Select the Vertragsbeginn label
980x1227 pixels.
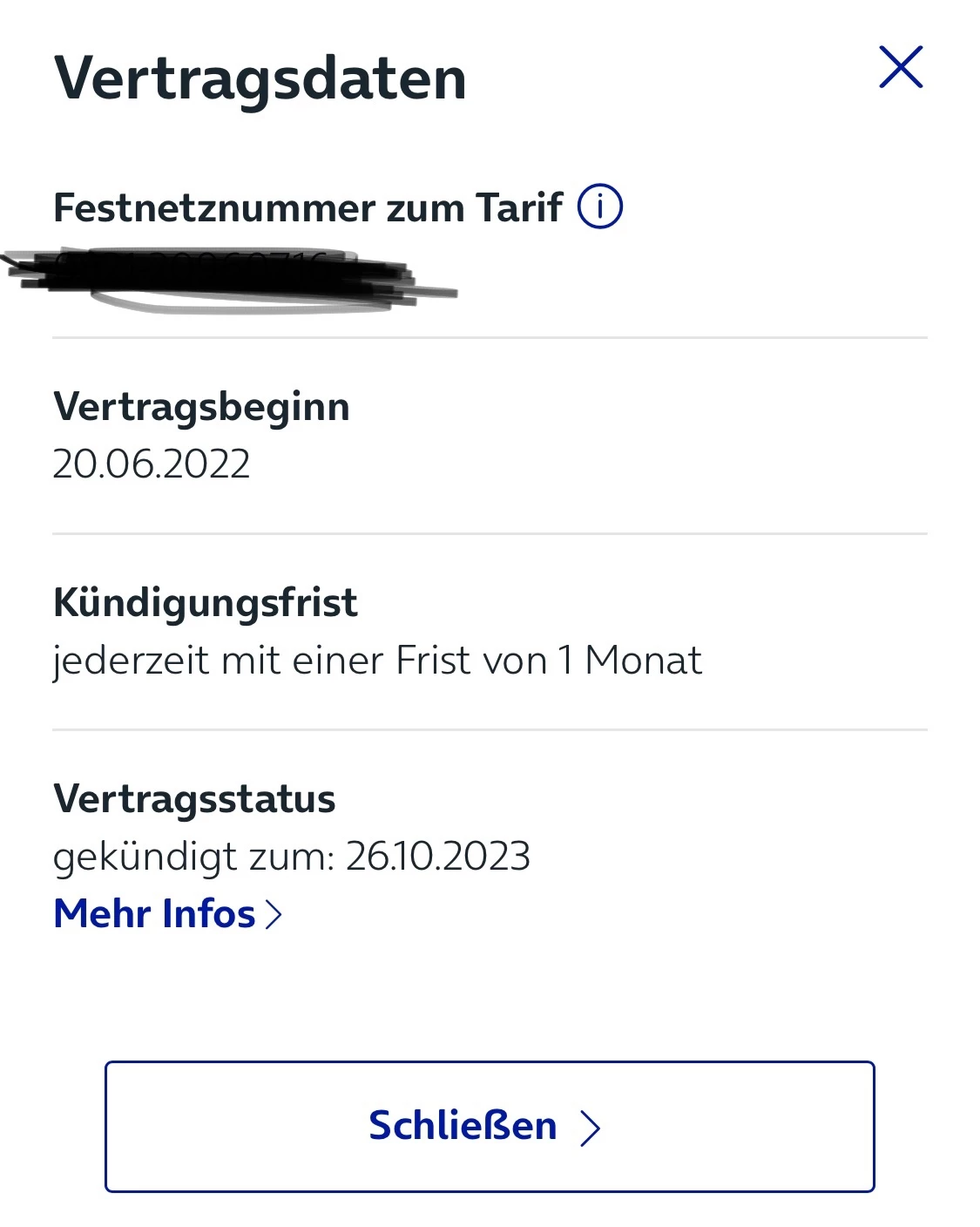tap(201, 407)
